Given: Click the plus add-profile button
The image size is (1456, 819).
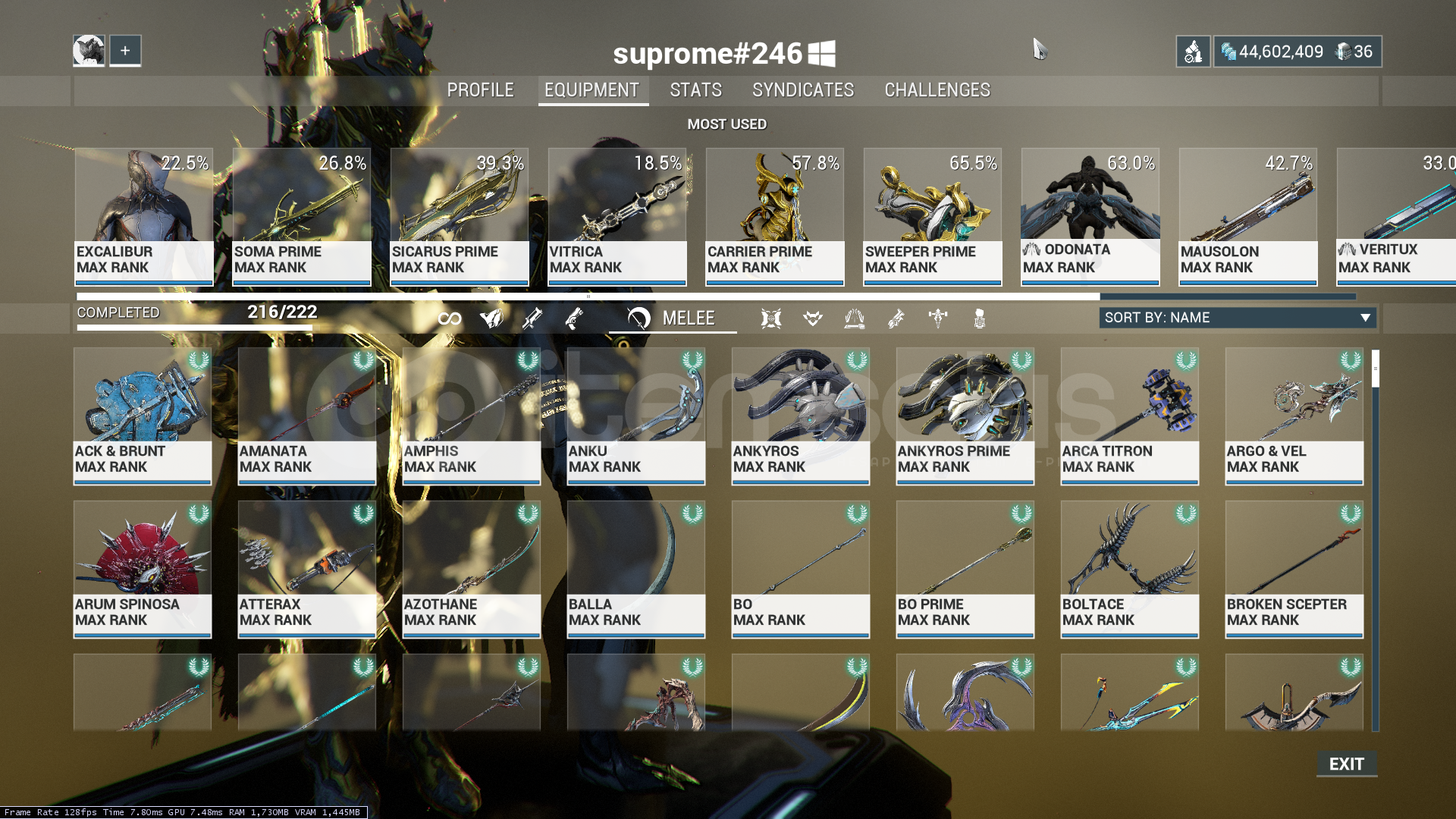Looking at the screenshot, I should coord(125,51).
